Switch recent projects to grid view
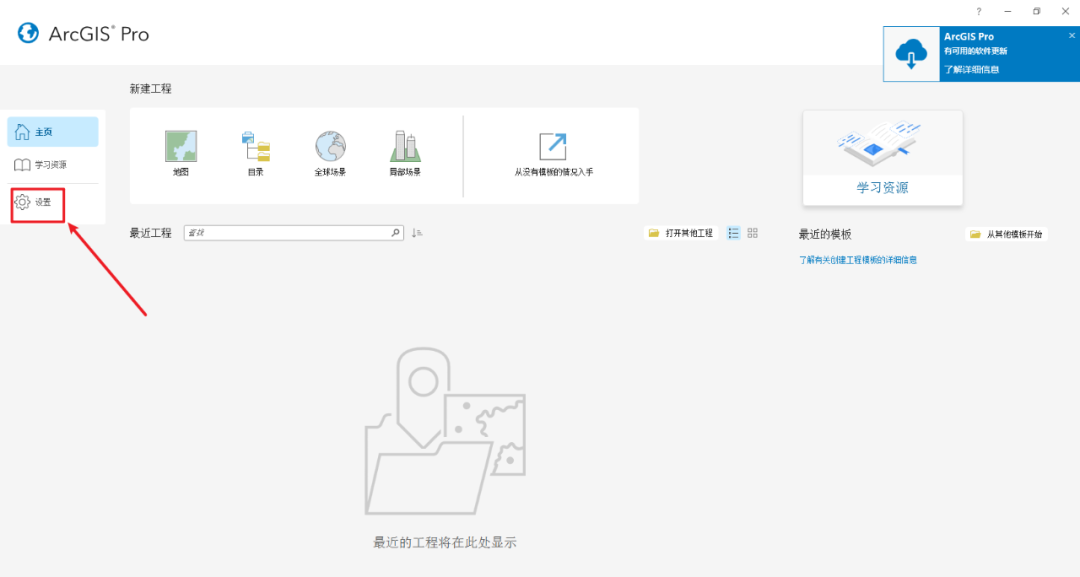Image resolution: width=1080 pixels, height=577 pixels. [750, 233]
